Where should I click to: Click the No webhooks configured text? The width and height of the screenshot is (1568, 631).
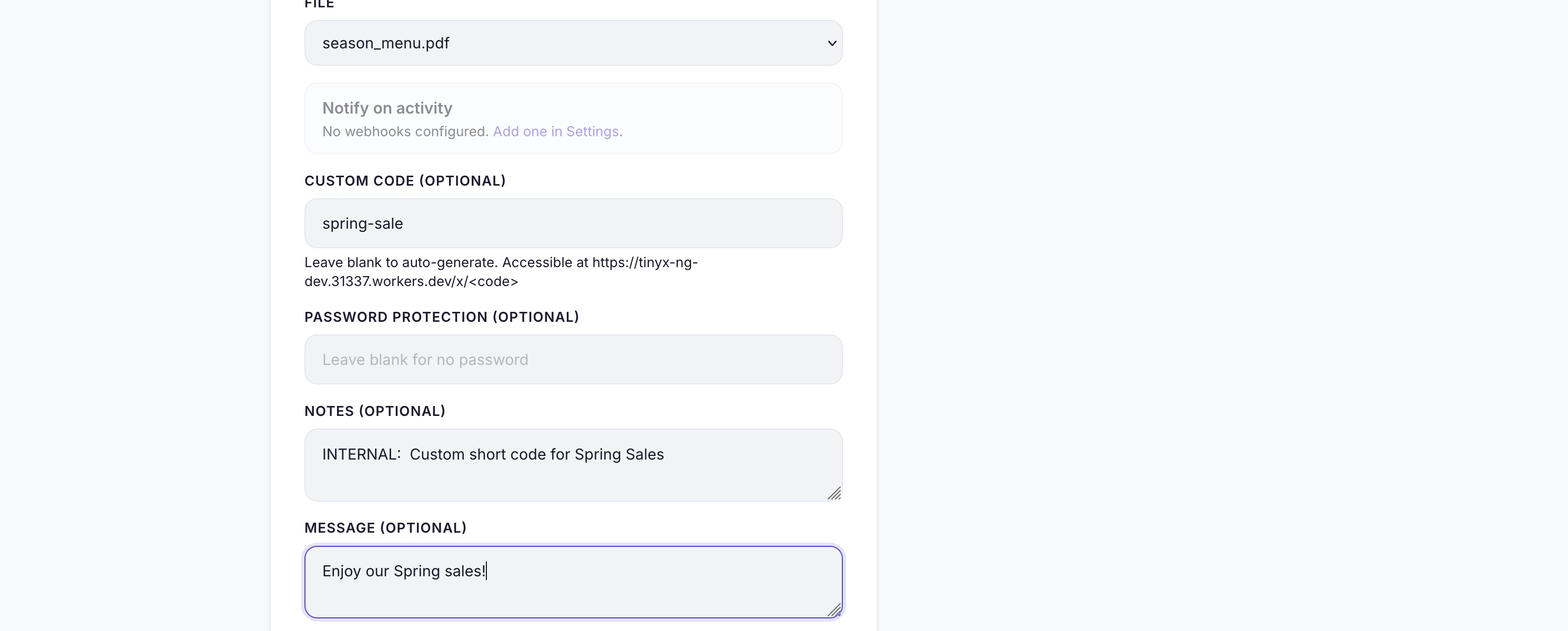tap(404, 131)
